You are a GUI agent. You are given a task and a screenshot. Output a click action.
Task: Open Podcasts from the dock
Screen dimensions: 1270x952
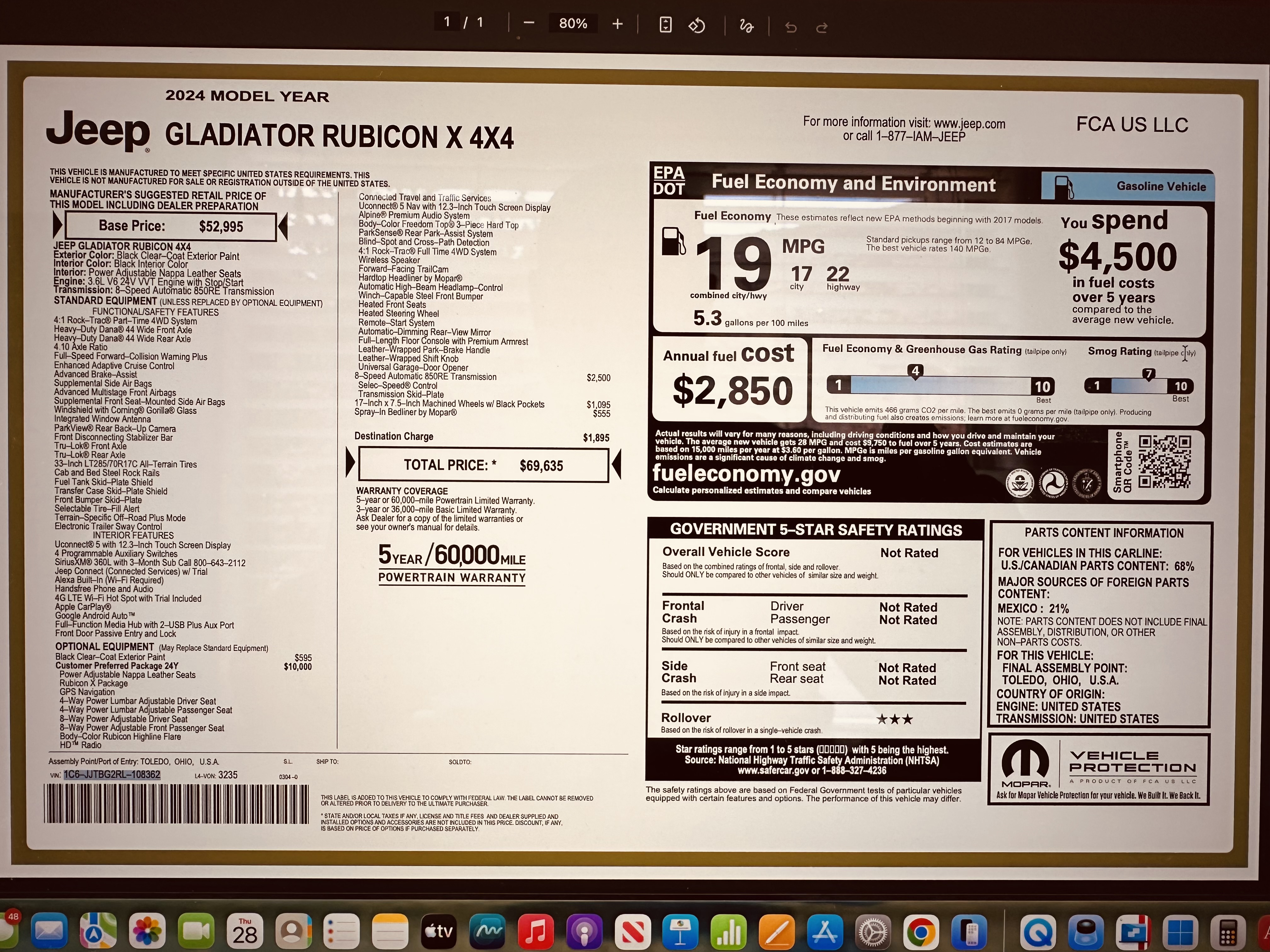584,931
